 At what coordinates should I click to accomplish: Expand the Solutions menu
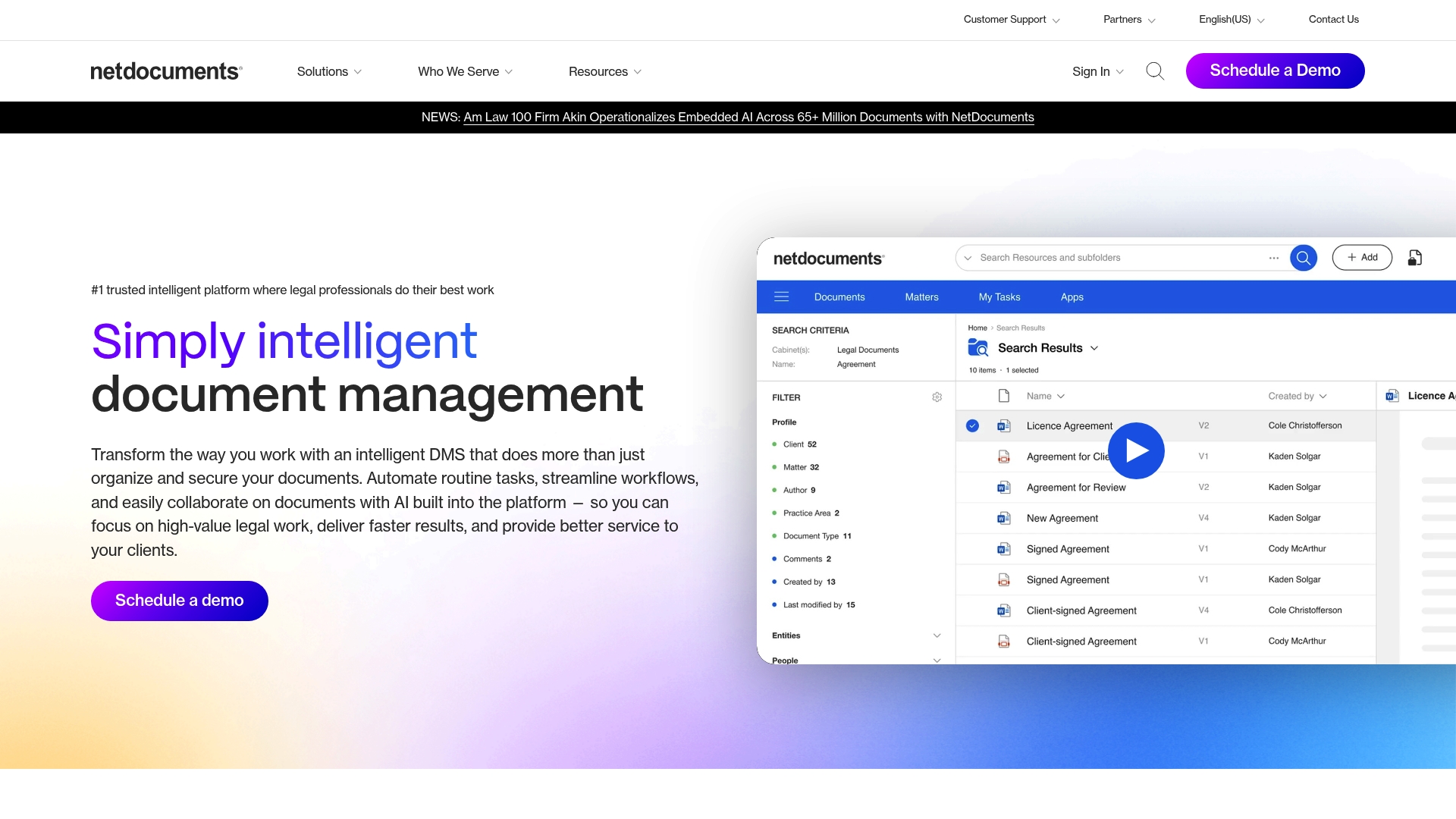(329, 71)
